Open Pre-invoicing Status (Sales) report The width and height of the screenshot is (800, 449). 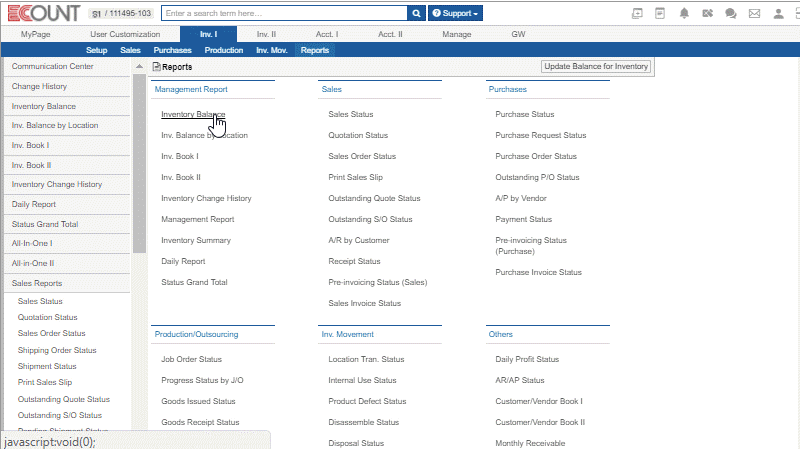click(378, 282)
